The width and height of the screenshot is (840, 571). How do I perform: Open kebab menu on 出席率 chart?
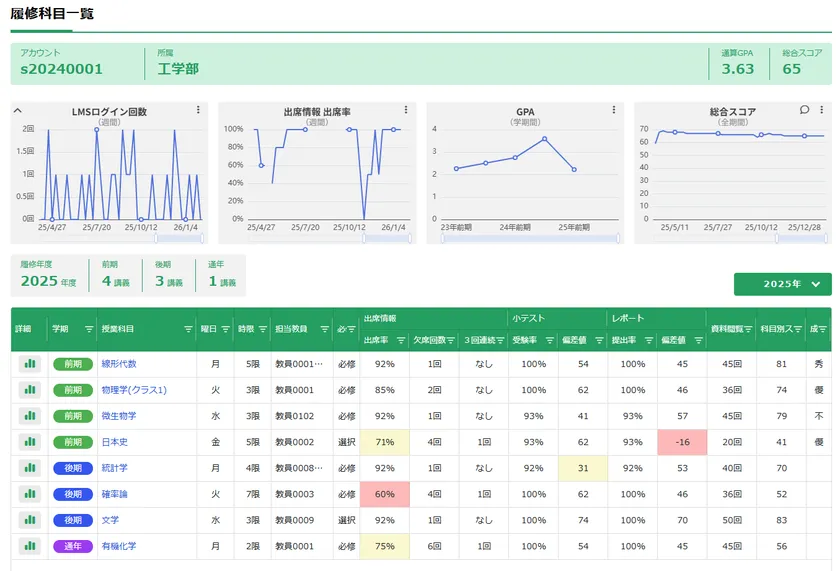point(406,110)
